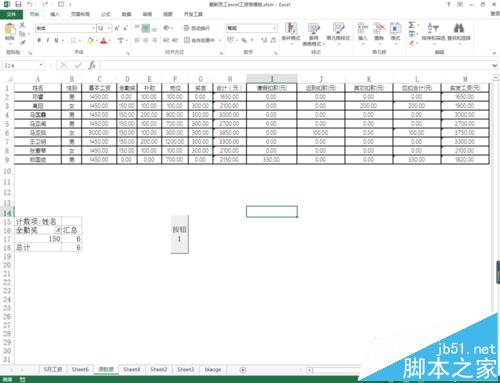Toggle Align Right button

(154, 40)
